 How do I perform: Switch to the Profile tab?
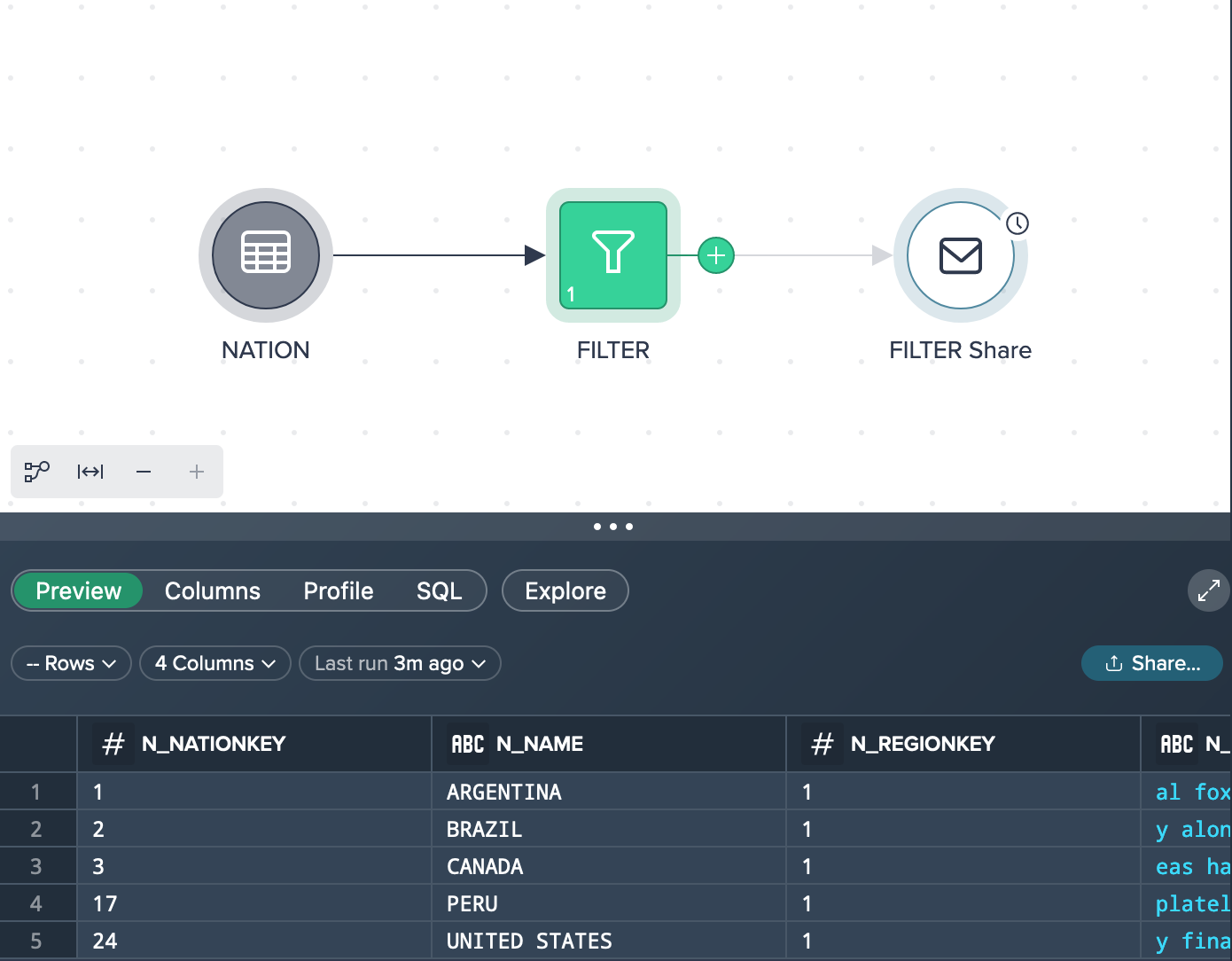[338, 590]
